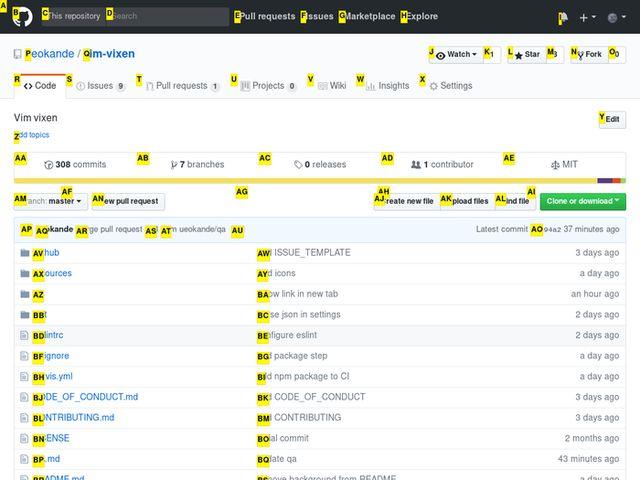Image resolution: width=640 pixels, height=480 pixels.
Task: Expand Clone or download
Action: [583, 201]
